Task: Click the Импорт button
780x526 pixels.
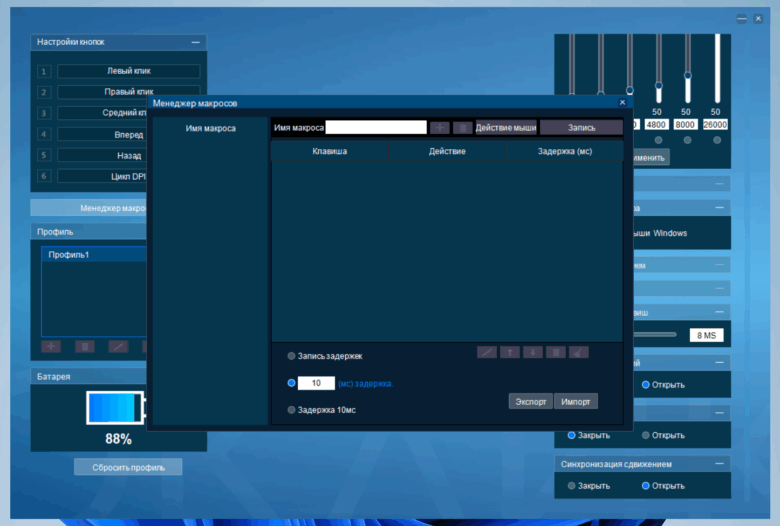Action: [576, 402]
